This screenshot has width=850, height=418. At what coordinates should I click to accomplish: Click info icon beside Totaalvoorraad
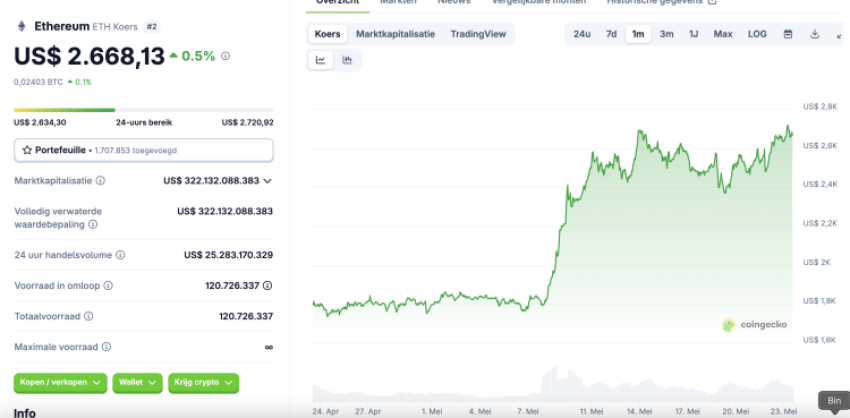[88, 316]
